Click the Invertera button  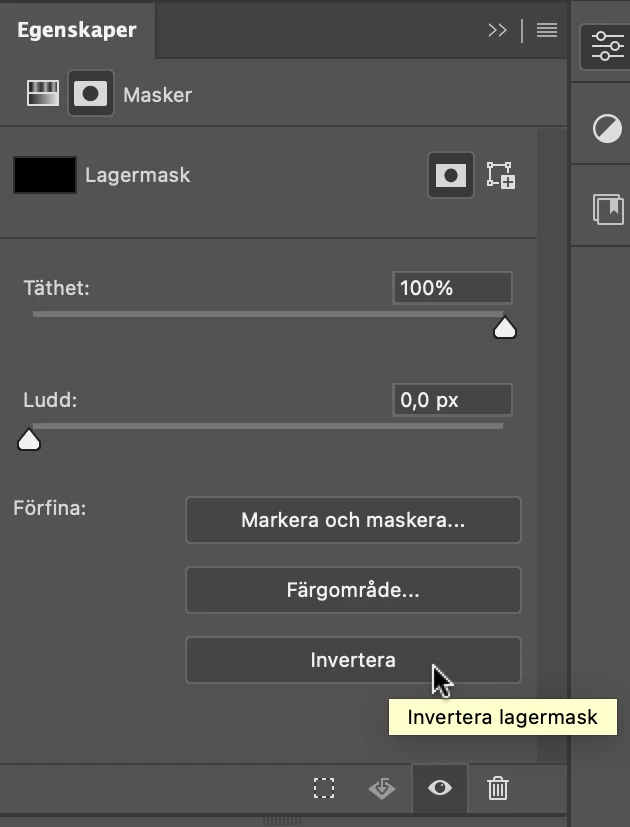[353, 660]
